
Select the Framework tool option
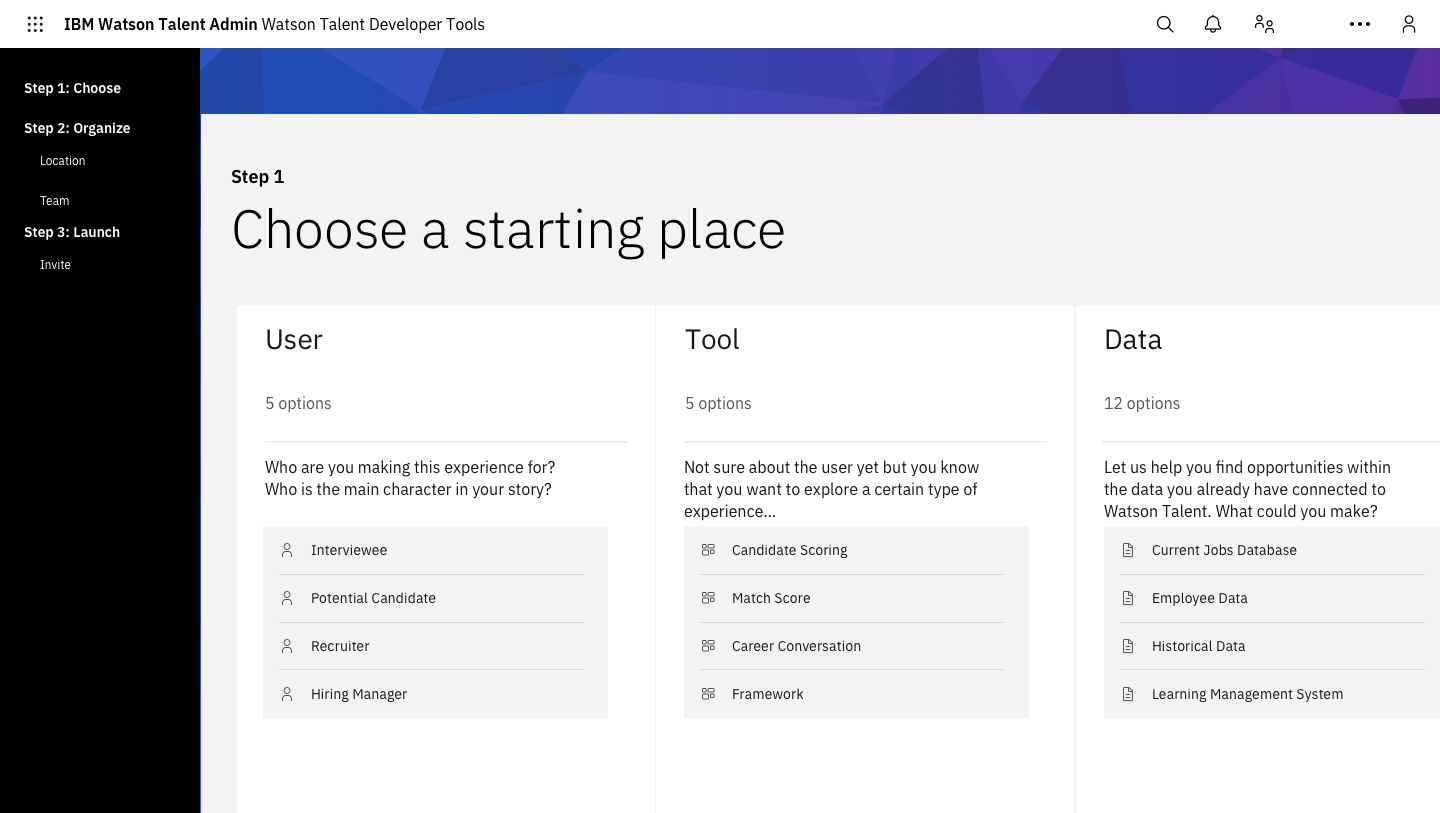click(x=856, y=694)
